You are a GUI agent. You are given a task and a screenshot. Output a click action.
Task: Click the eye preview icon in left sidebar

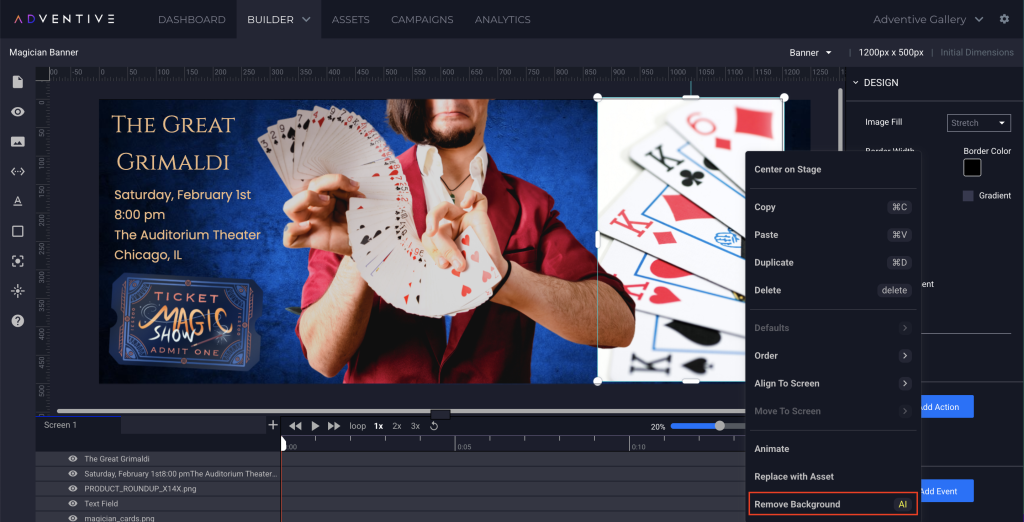pyautogui.click(x=17, y=112)
